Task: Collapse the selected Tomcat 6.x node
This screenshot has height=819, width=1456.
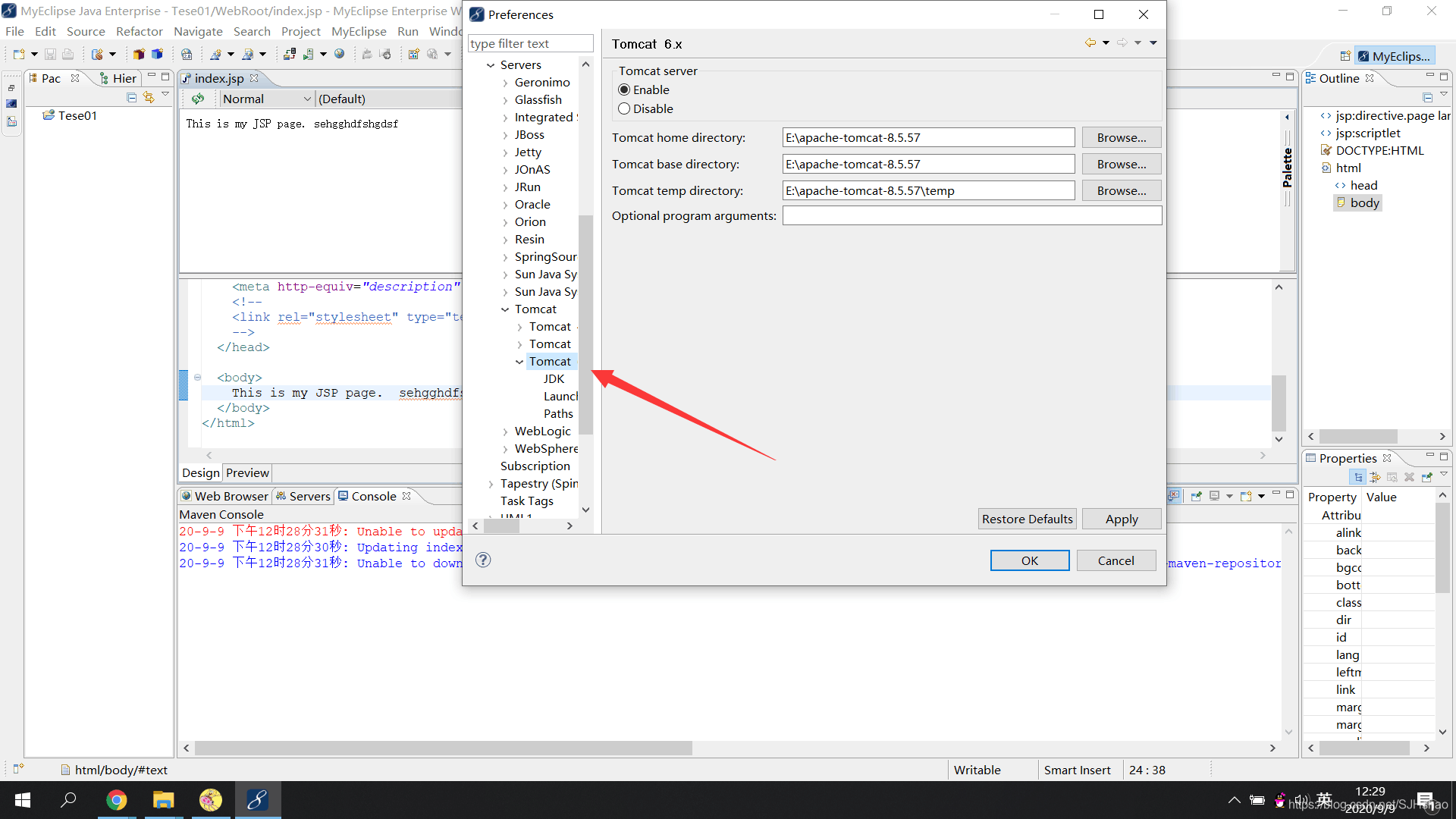Action: click(519, 362)
